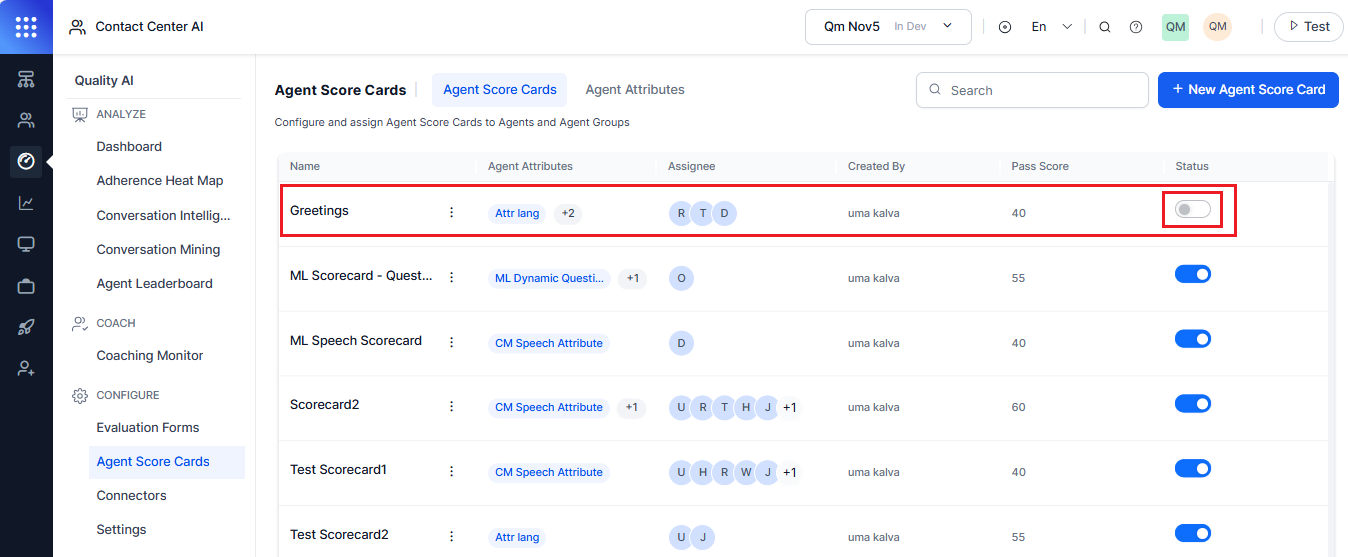Screen dimensions: 1348x557
Task: Disable the ML Speech Scorecard status toggle
Action: pos(1192,339)
